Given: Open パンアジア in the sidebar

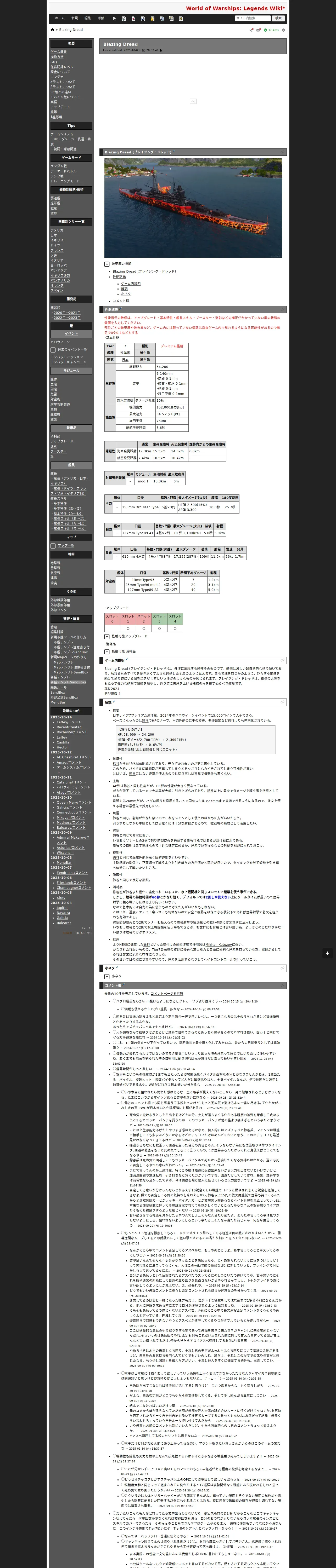Looking at the screenshot, I should point(59,270).
